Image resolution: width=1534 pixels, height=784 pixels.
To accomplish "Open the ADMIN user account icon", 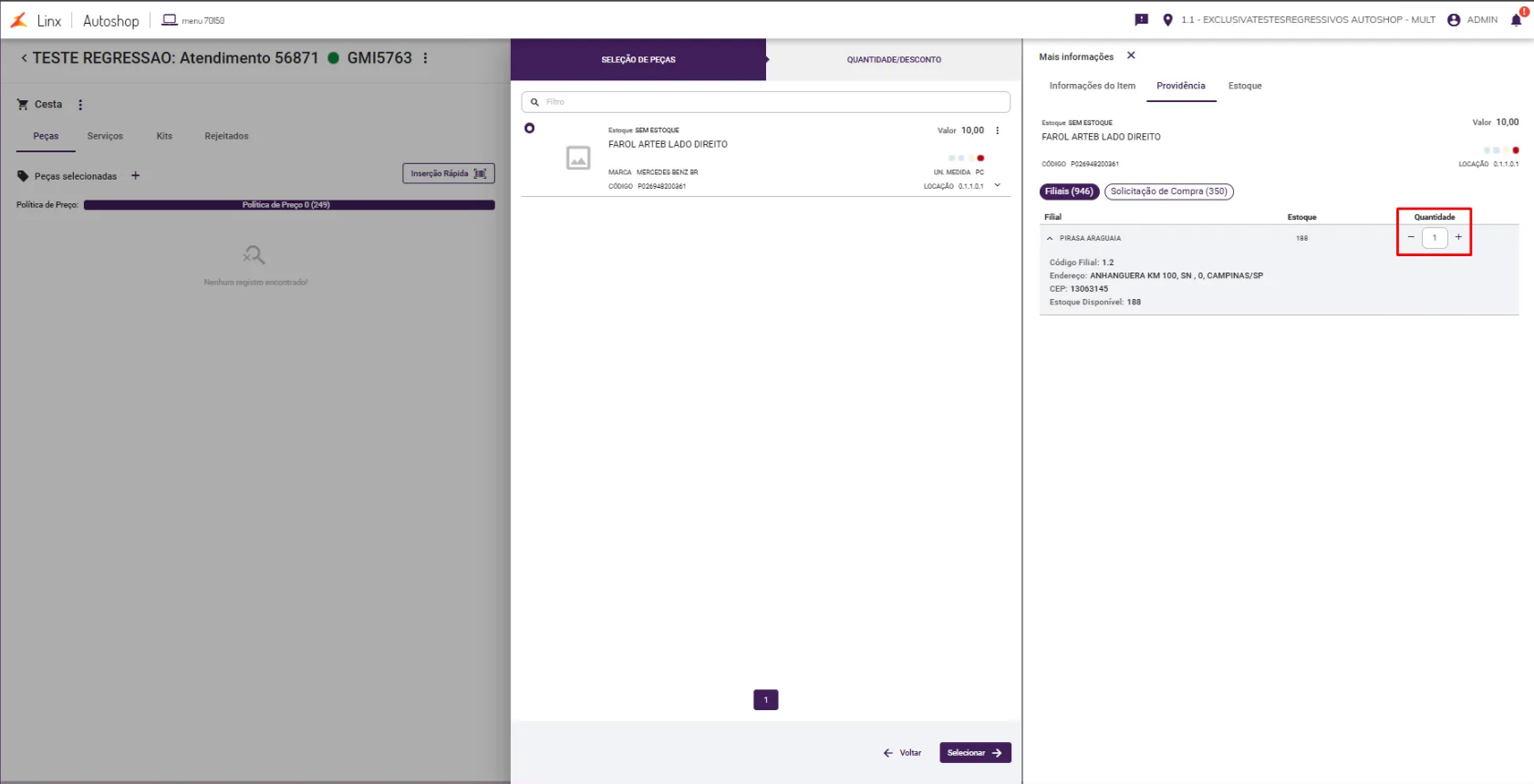I will pos(1454,19).
